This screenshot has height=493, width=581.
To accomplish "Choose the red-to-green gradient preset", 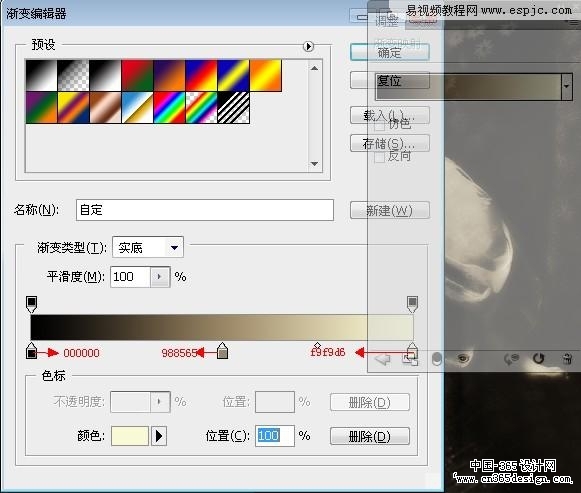I will 137,75.
